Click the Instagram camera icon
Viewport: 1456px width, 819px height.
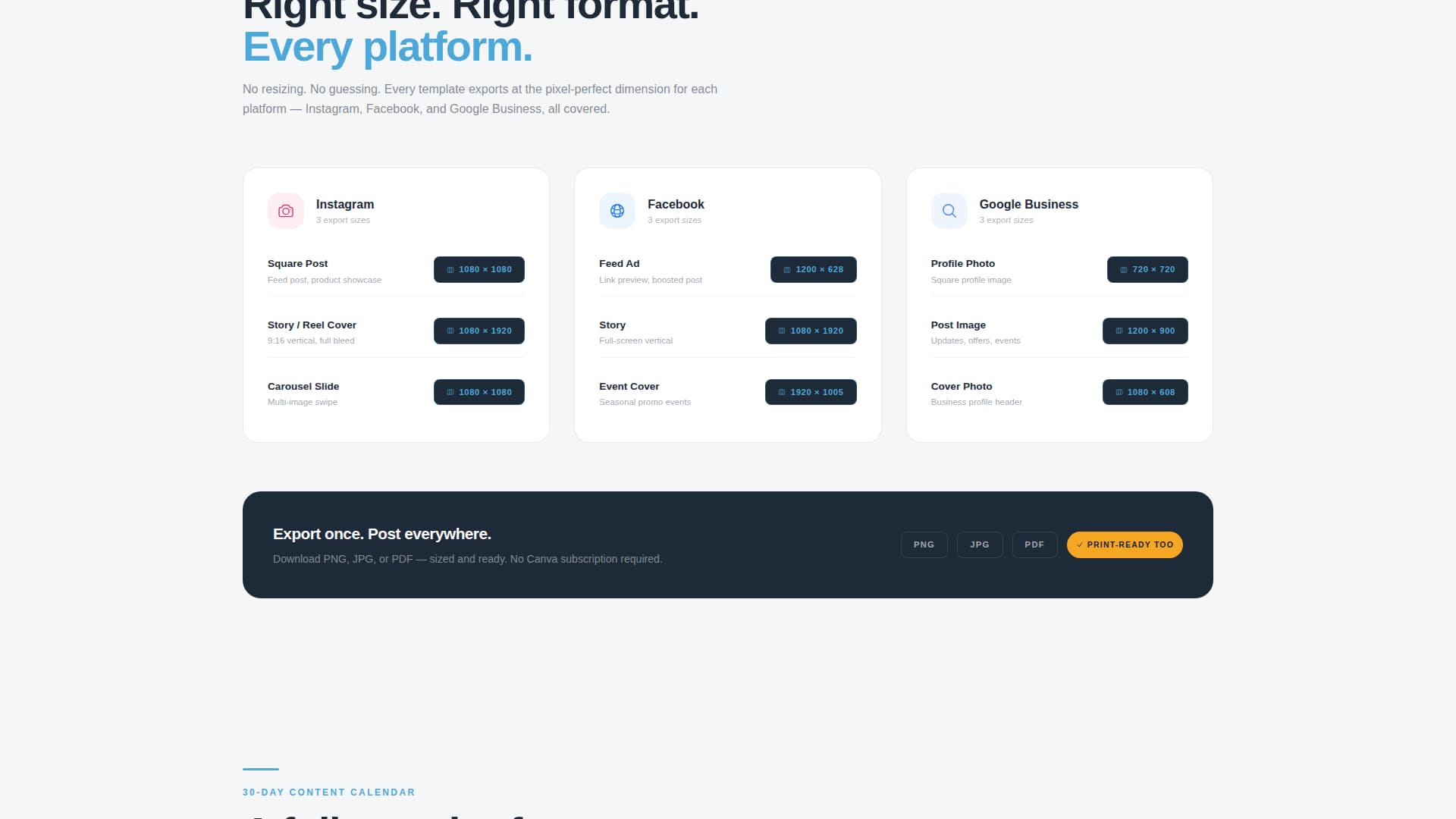[x=286, y=211]
